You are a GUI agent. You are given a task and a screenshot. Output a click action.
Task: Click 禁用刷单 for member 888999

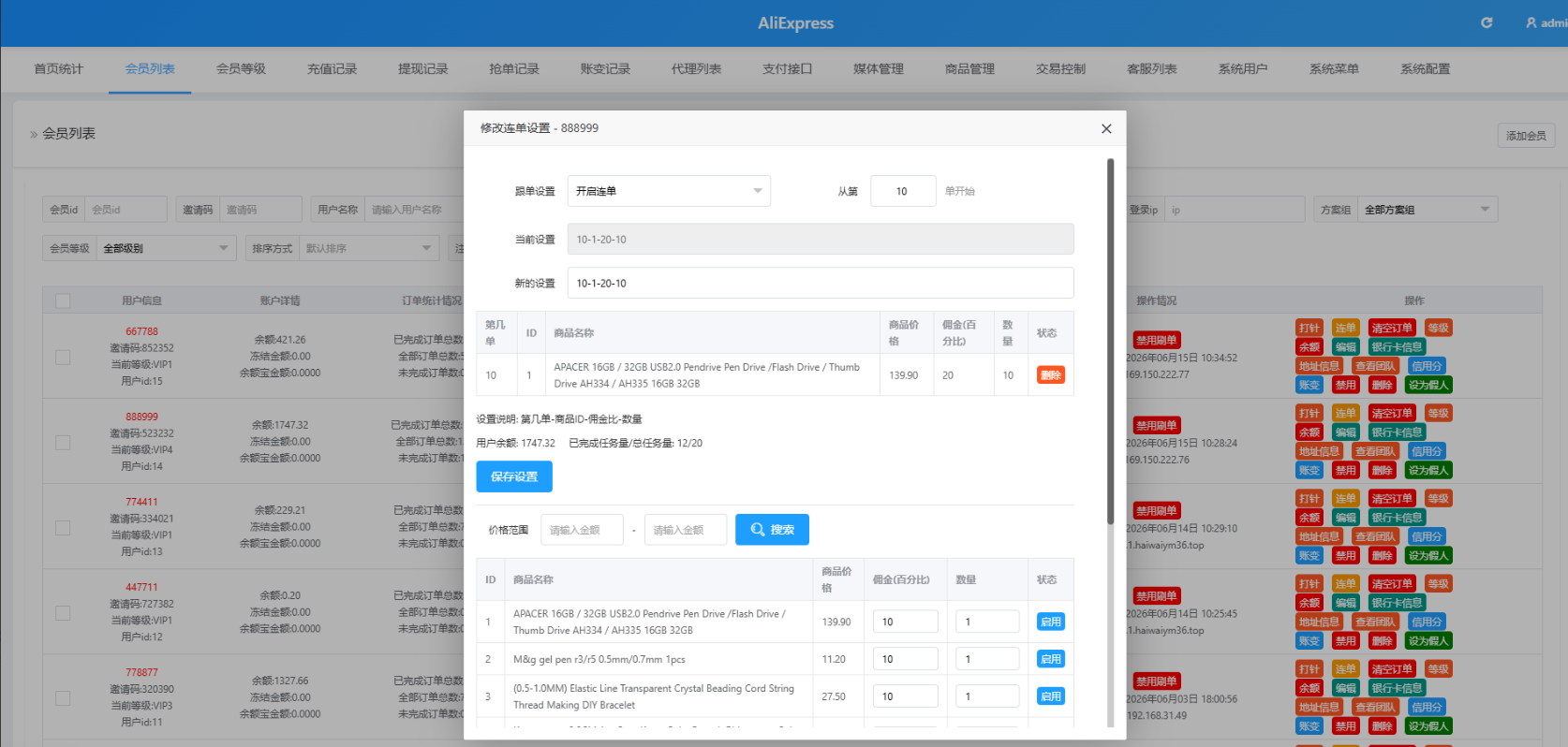point(1157,425)
